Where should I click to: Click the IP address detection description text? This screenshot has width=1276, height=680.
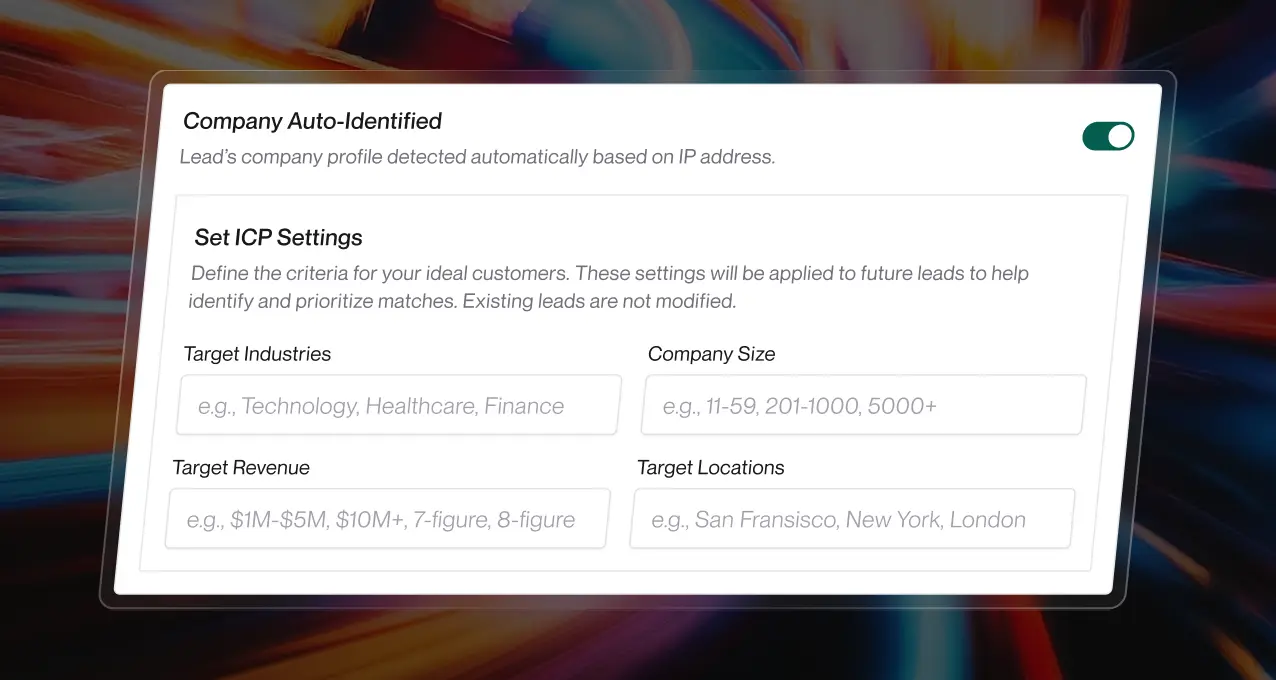(477, 157)
